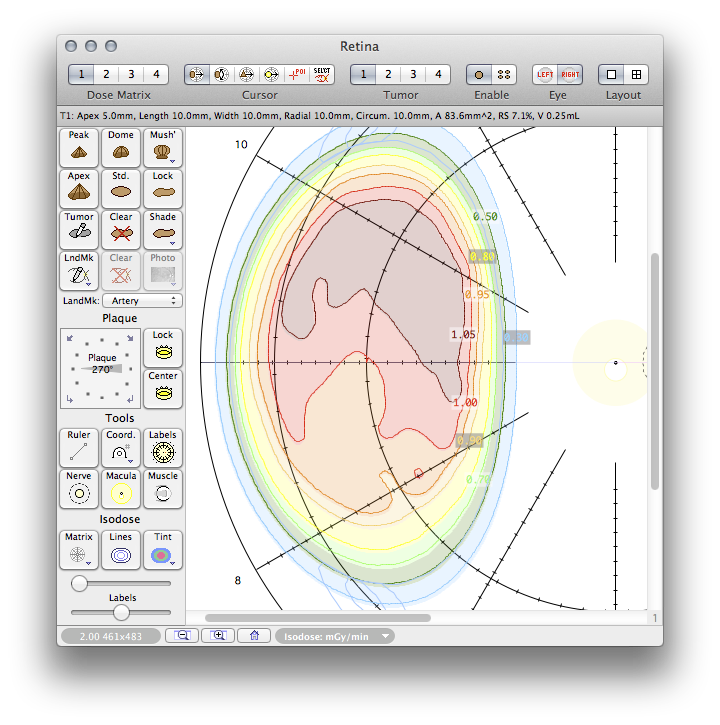Click the zoom in magnifier button

(218, 636)
